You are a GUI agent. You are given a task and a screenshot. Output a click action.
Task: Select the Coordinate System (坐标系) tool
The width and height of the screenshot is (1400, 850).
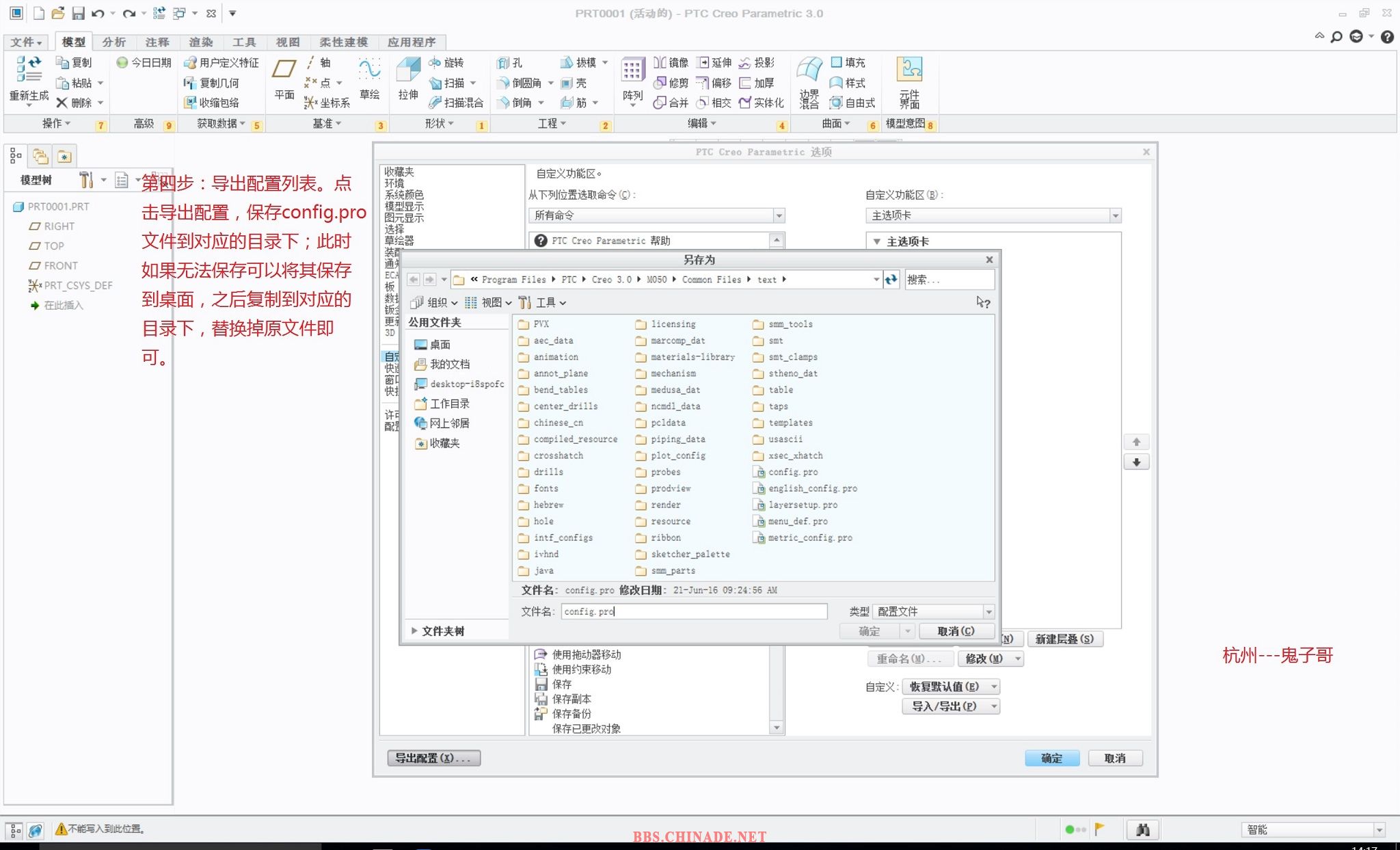tap(327, 103)
